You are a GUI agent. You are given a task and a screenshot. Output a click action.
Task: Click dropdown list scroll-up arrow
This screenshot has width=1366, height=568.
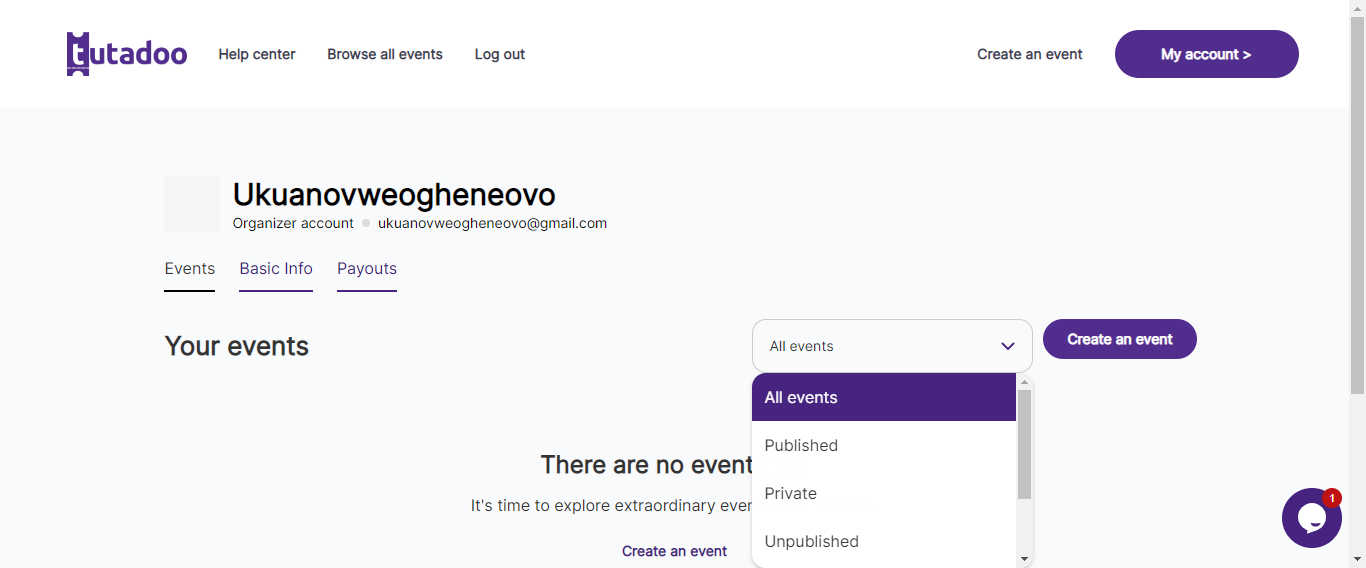[1024, 382]
